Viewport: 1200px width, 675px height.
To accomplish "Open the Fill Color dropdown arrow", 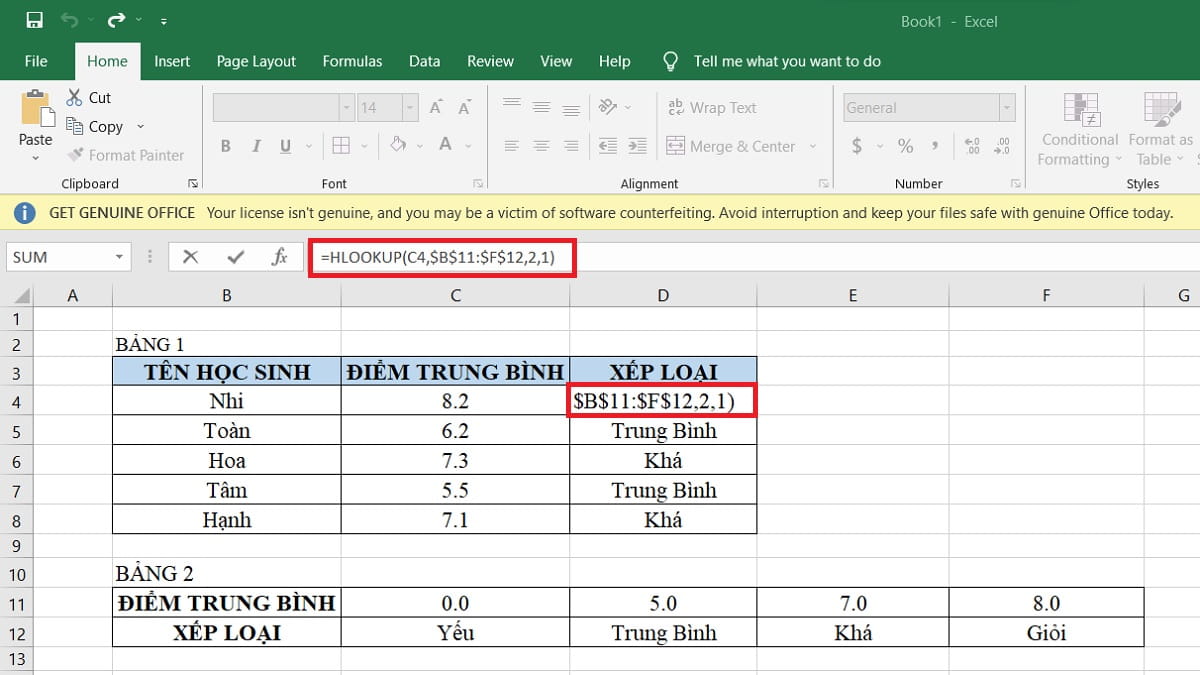I will pos(420,145).
